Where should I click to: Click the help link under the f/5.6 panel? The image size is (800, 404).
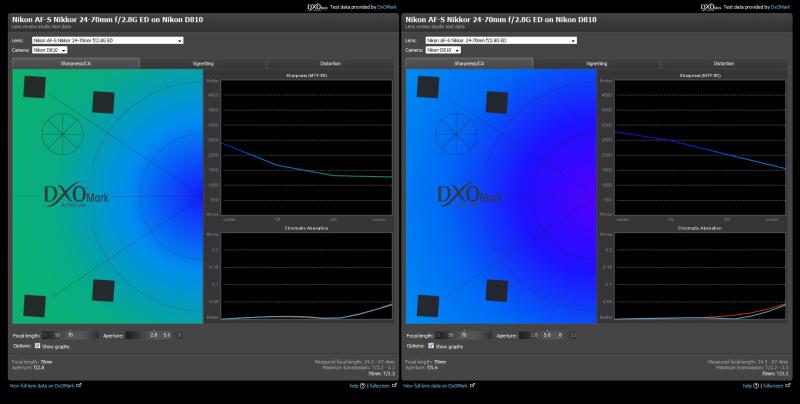click(747, 386)
